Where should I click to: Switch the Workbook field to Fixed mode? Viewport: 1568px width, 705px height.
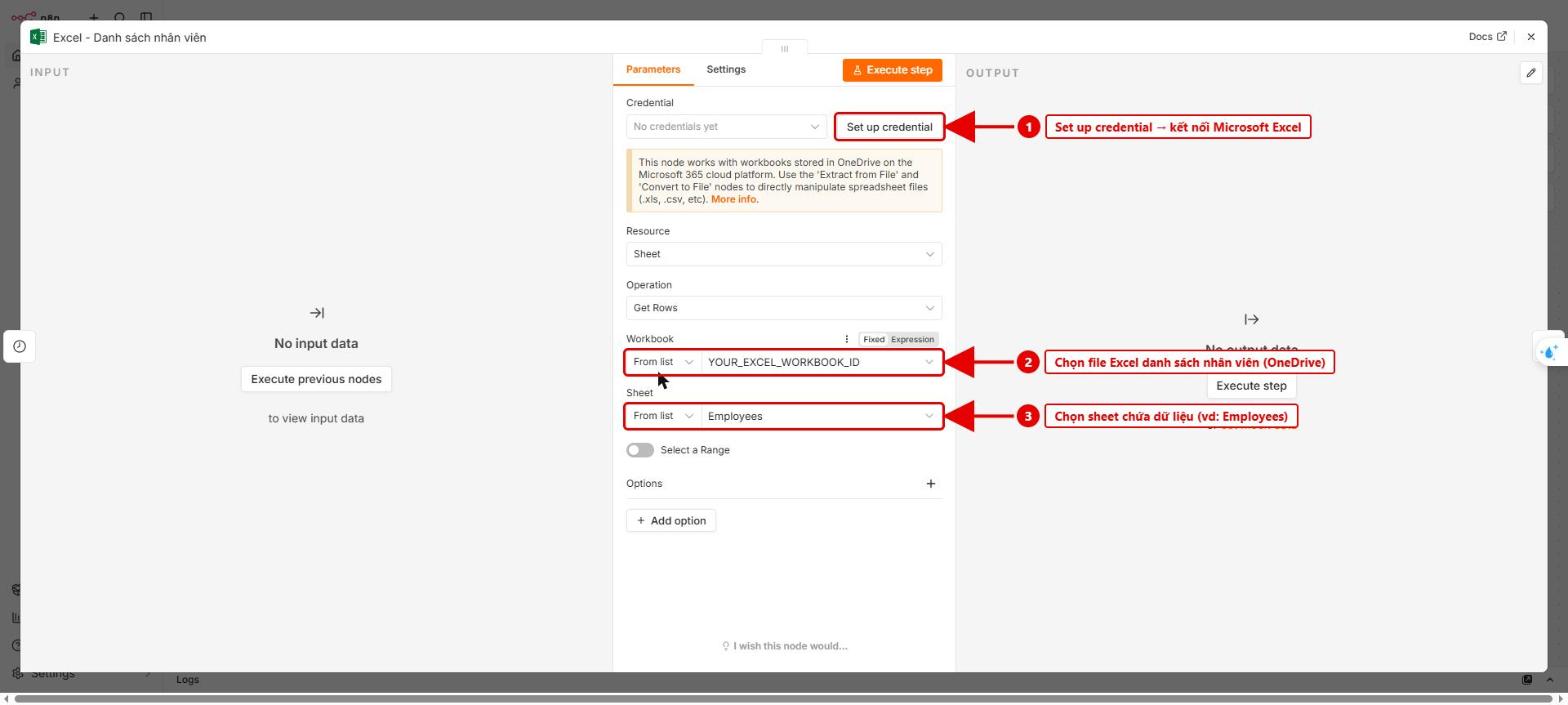873,339
